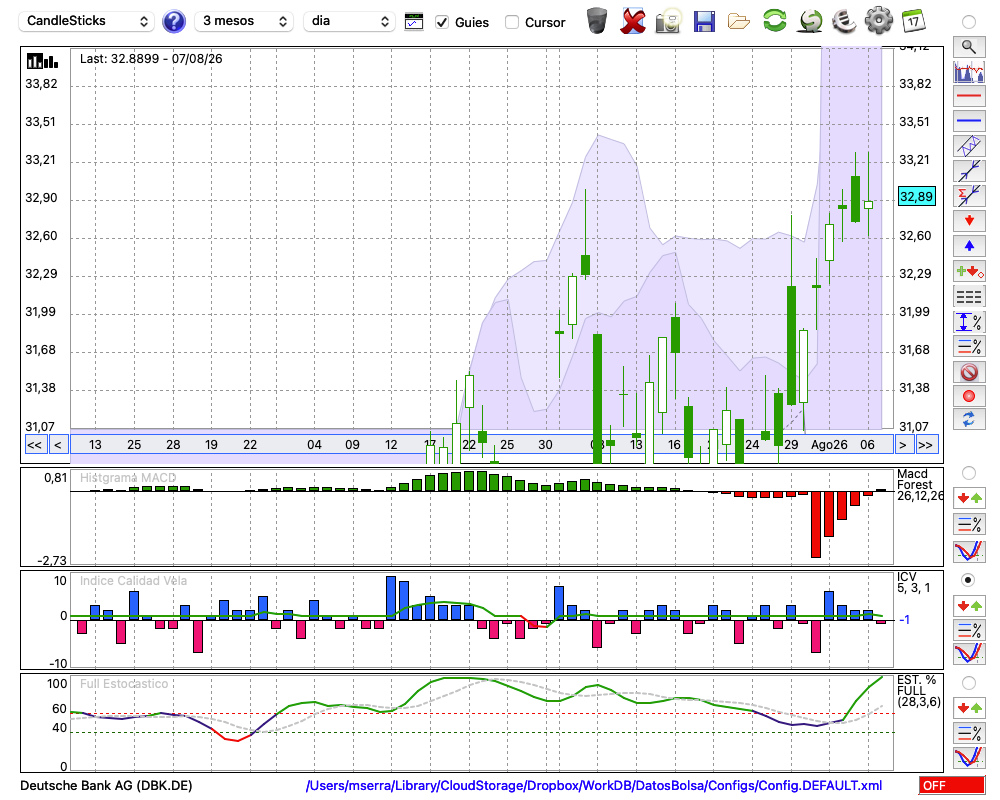Click the blue question mark help icon
Image resolution: width=1000 pixels, height=800 pixels.
click(x=173, y=22)
